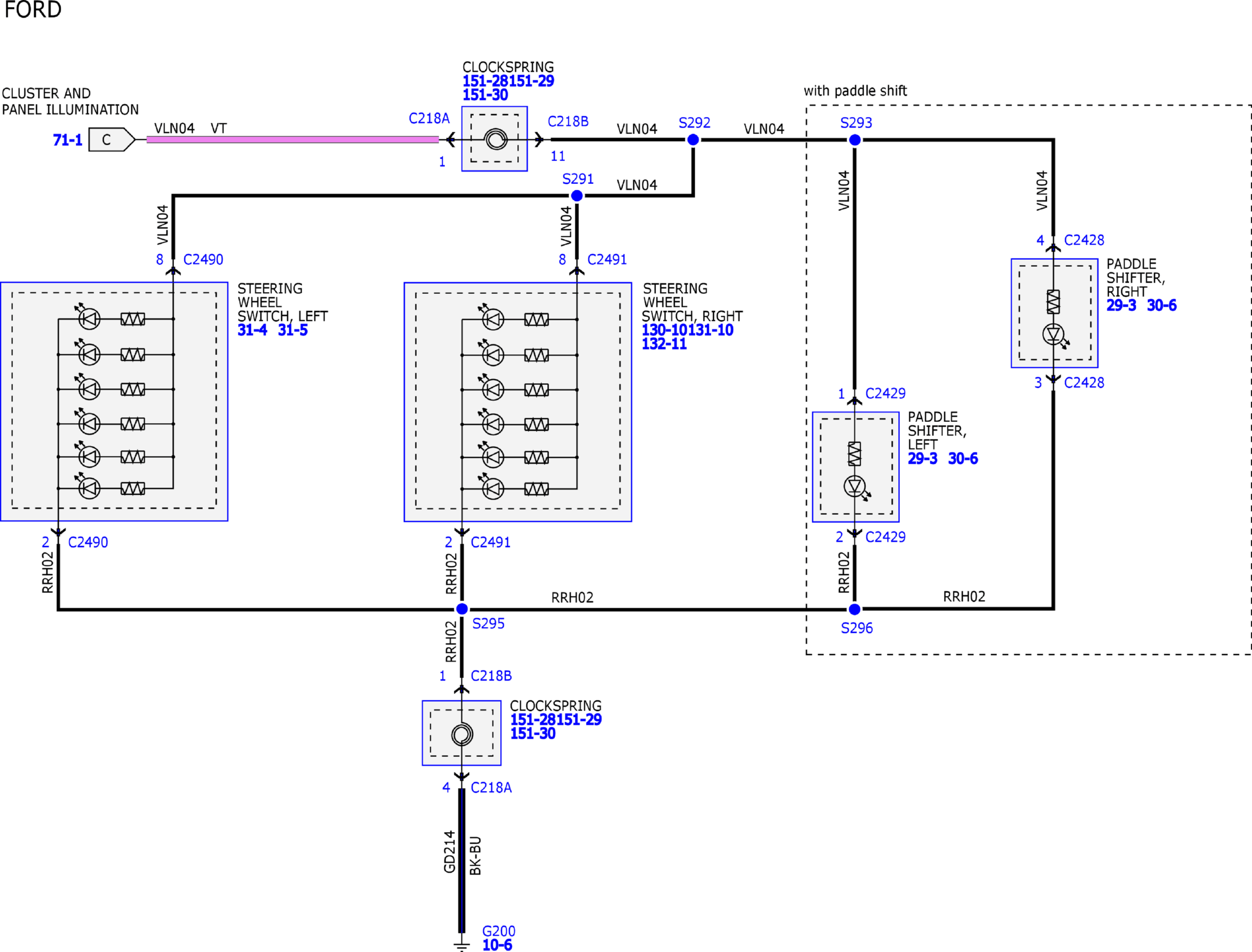The height and width of the screenshot is (952, 1252).
Task: Select splice node S295
Action: click(x=462, y=609)
